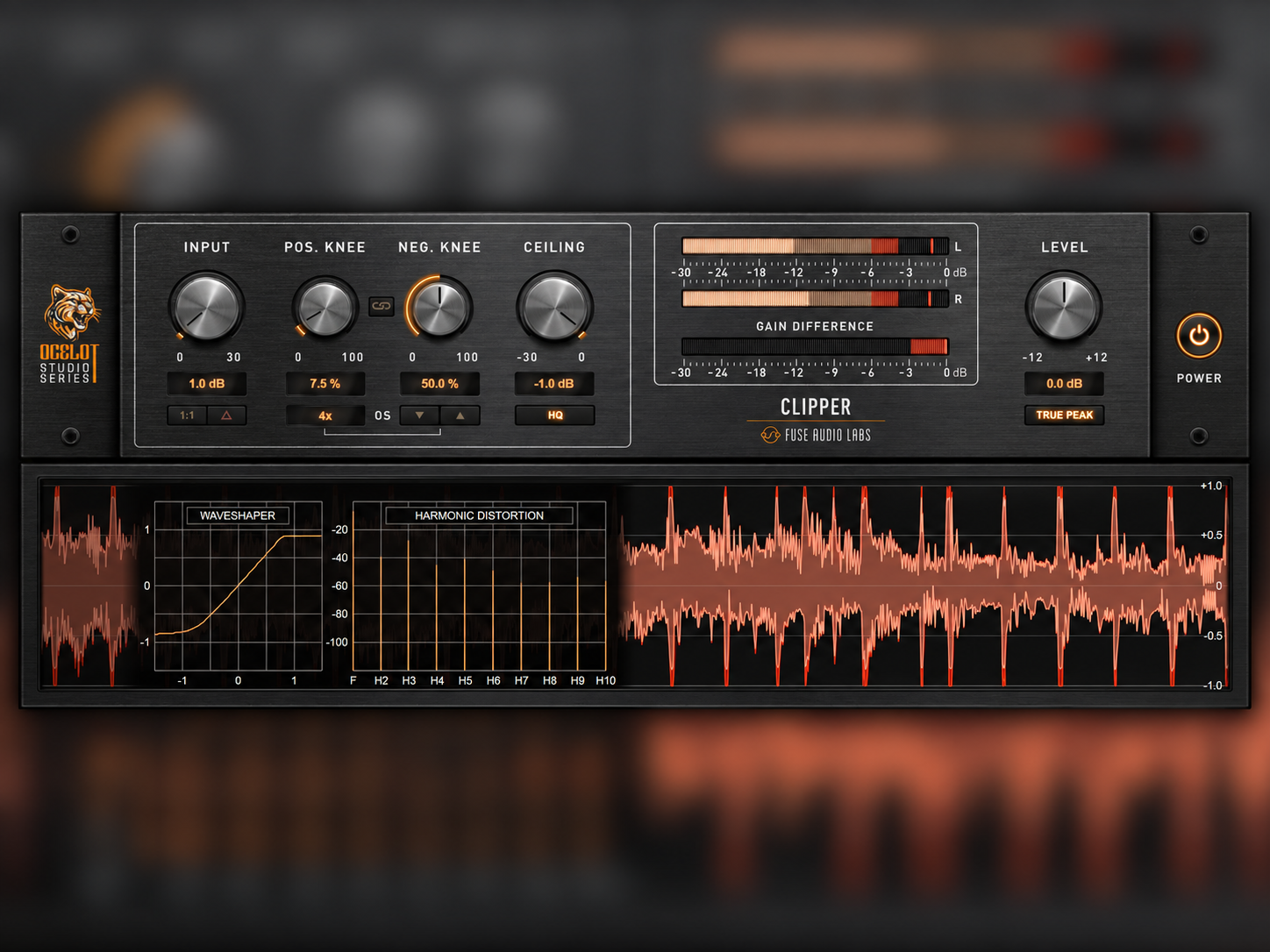Image resolution: width=1270 pixels, height=952 pixels.
Task: Click the +1.0 waveform scale label
Action: pyautogui.click(x=1211, y=486)
